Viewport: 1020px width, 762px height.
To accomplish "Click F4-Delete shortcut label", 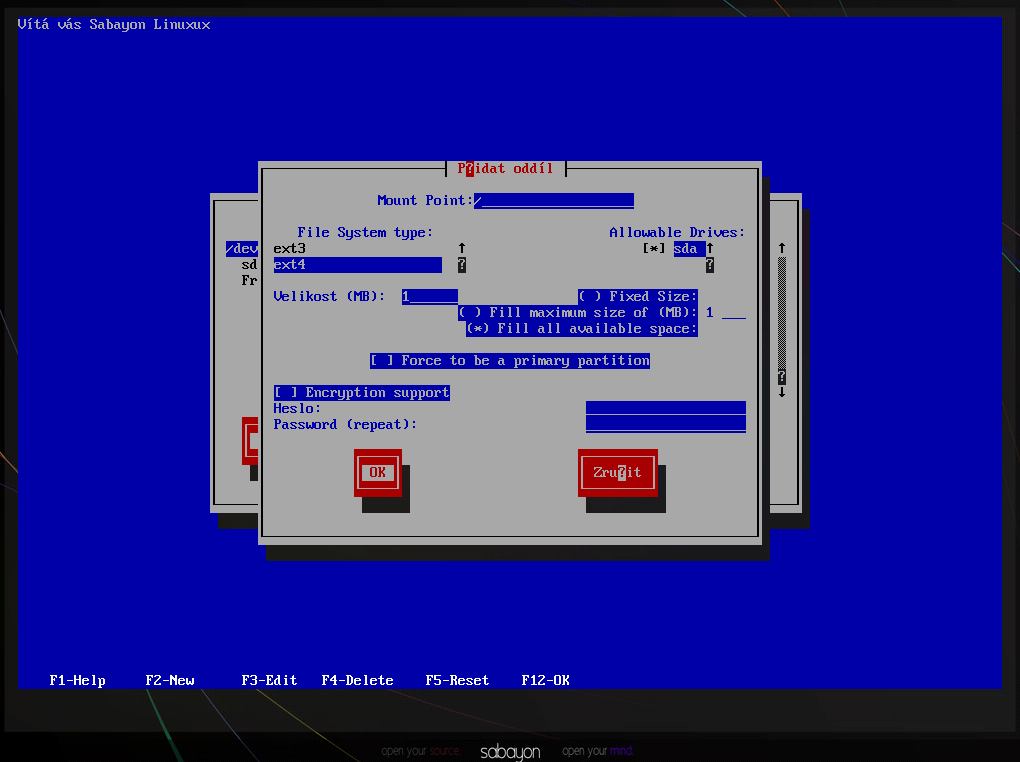I will tap(357, 680).
